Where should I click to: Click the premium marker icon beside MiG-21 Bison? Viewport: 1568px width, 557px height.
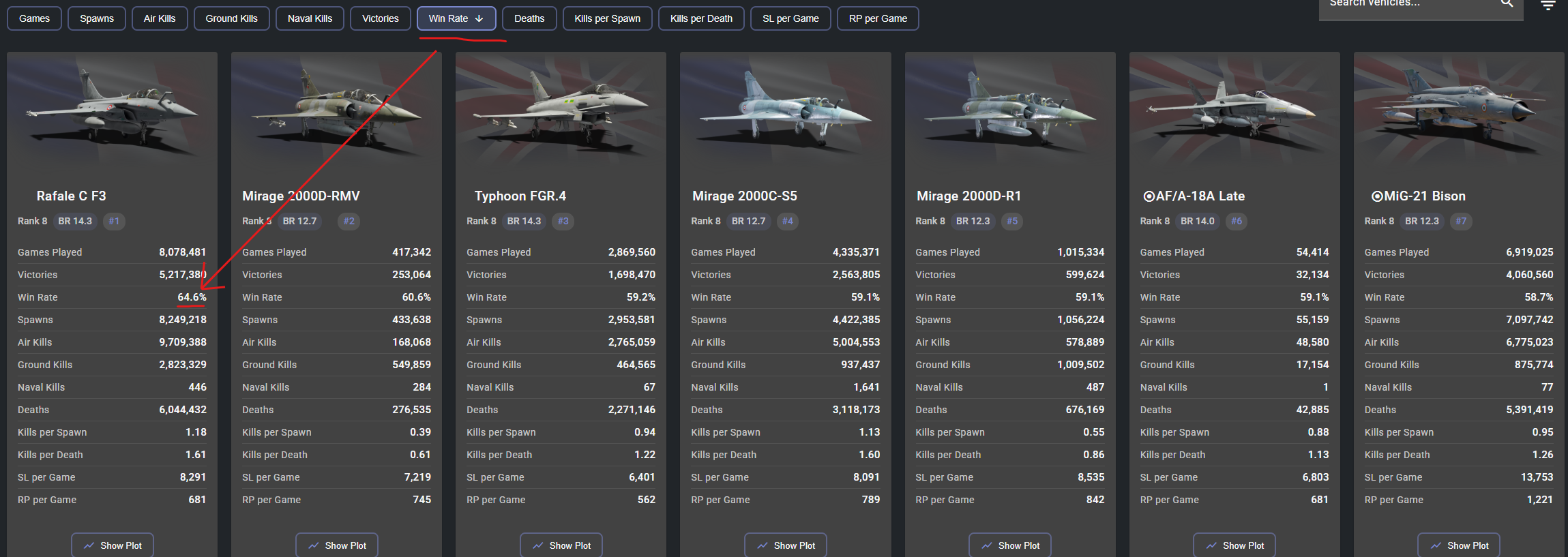point(1376,196)
